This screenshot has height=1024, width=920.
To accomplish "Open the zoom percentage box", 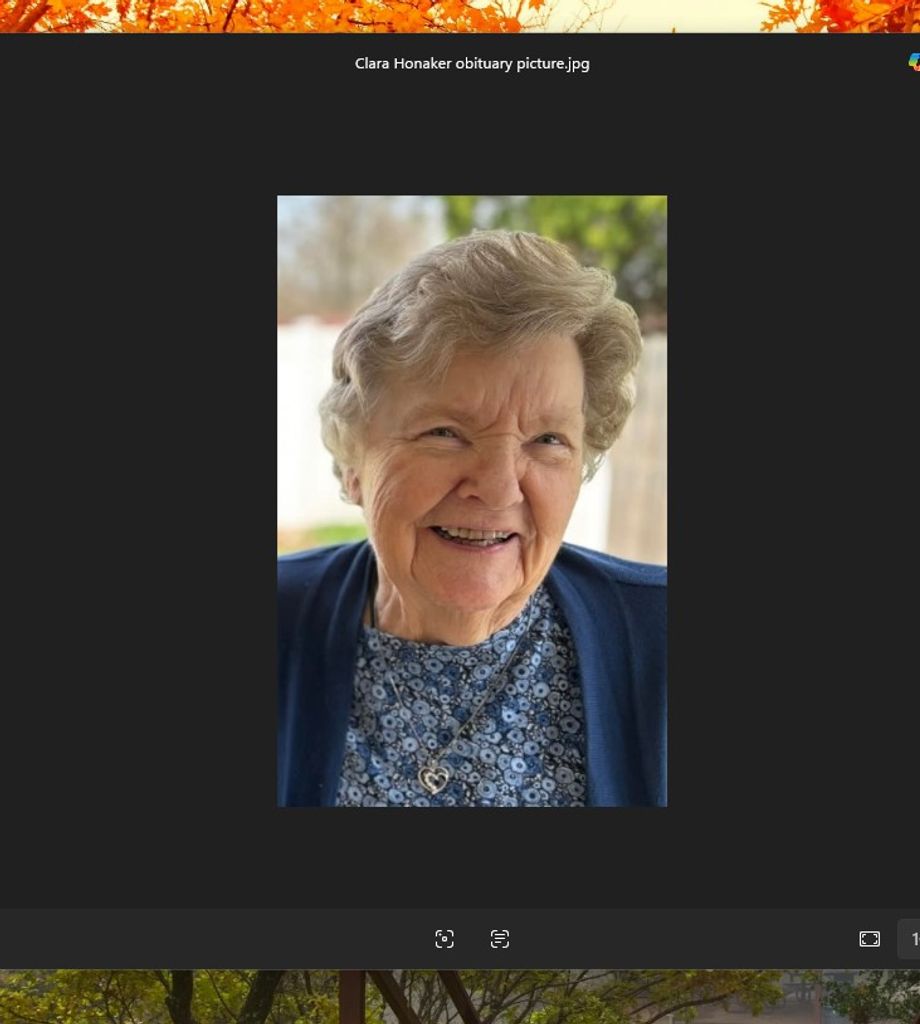I will pyautogui.click(x=911, y=939).
